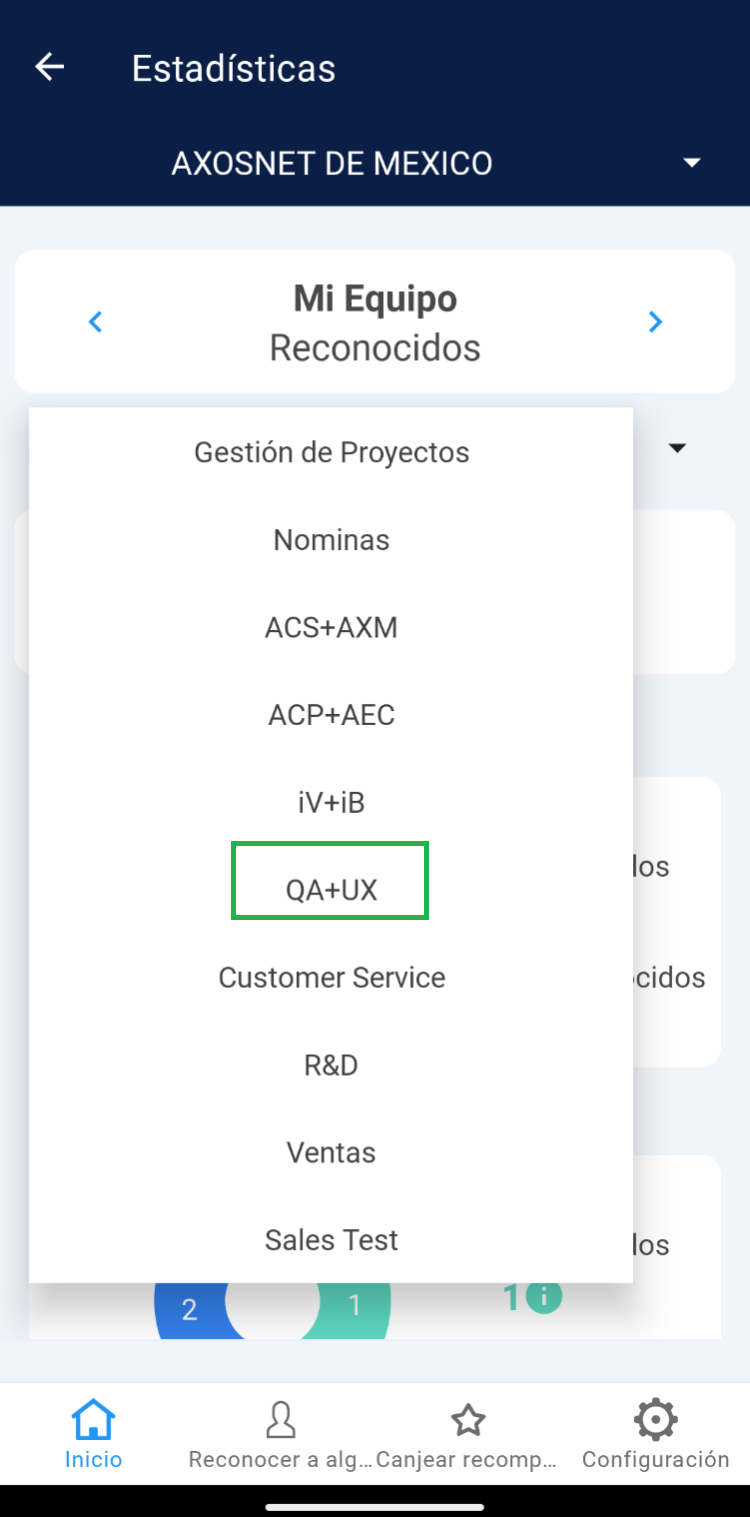This screenshot has height=1517, width=750.
Task: Choose QA+UX from the list
Action: coord(331,890)
